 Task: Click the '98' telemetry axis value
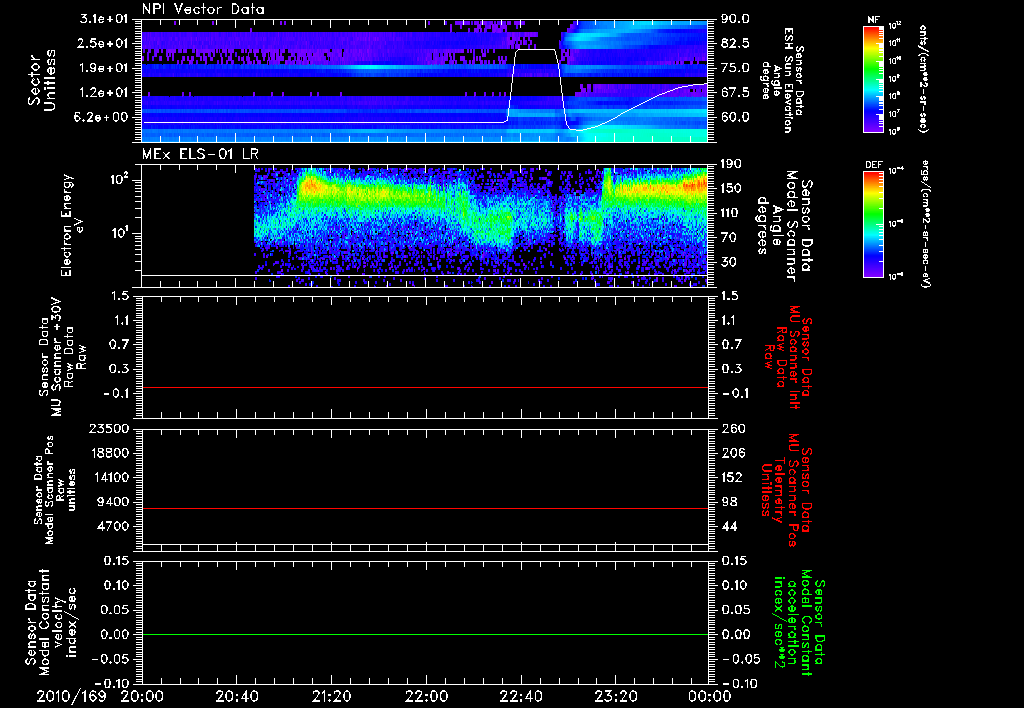(729, 502)
